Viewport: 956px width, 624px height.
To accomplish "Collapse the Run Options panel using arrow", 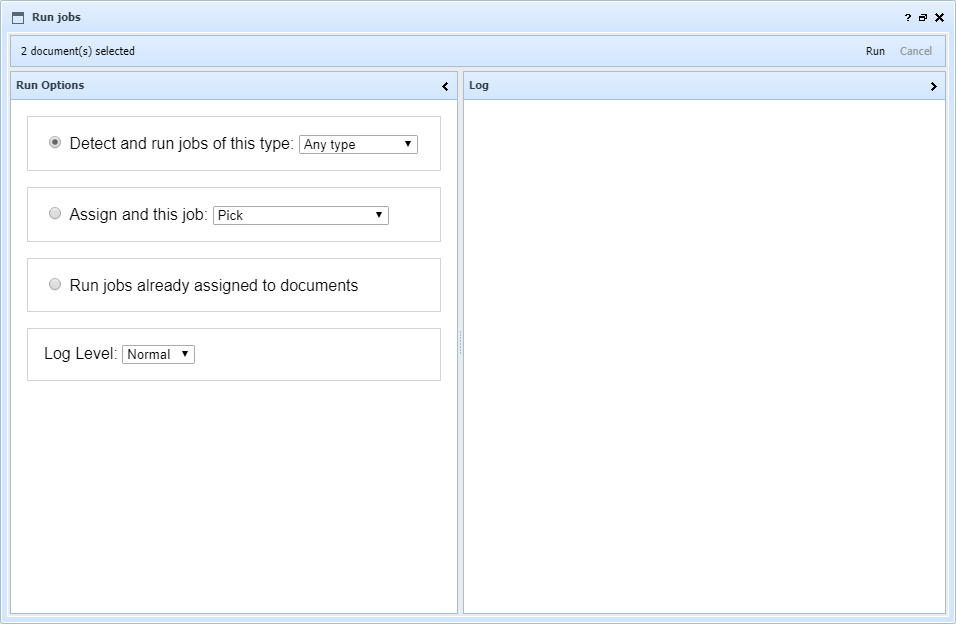I will tap(445, 87).
